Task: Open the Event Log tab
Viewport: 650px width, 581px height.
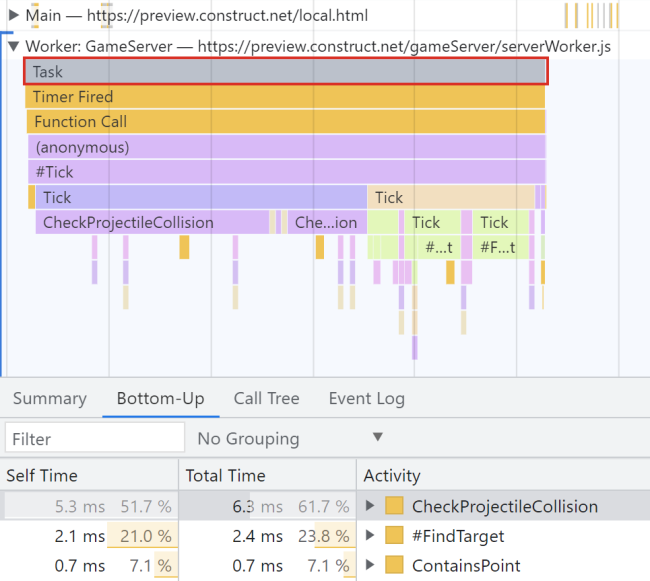Action: pyautogui.click(x=366, y=398)
